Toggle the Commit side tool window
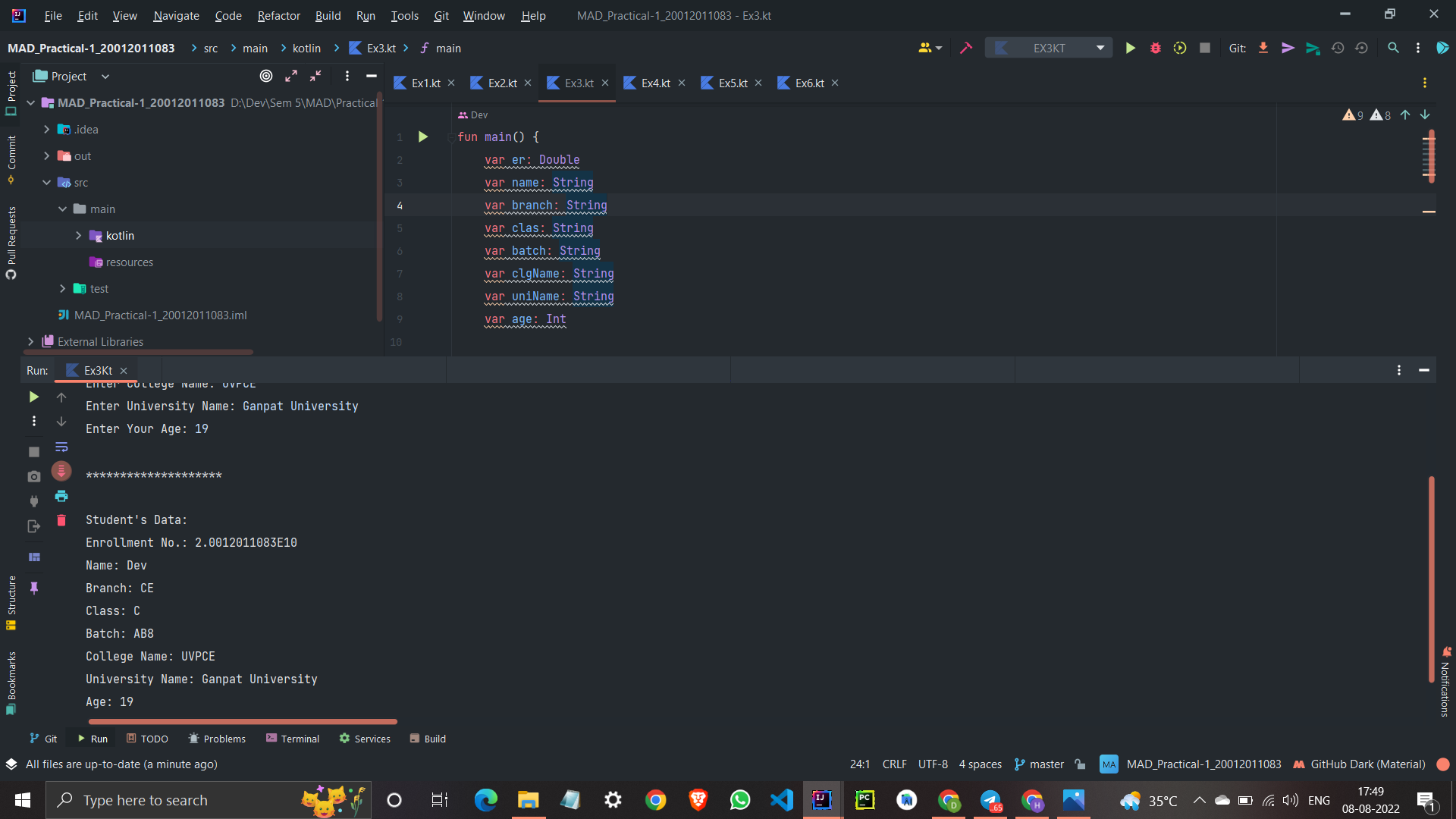 (11, 159)
